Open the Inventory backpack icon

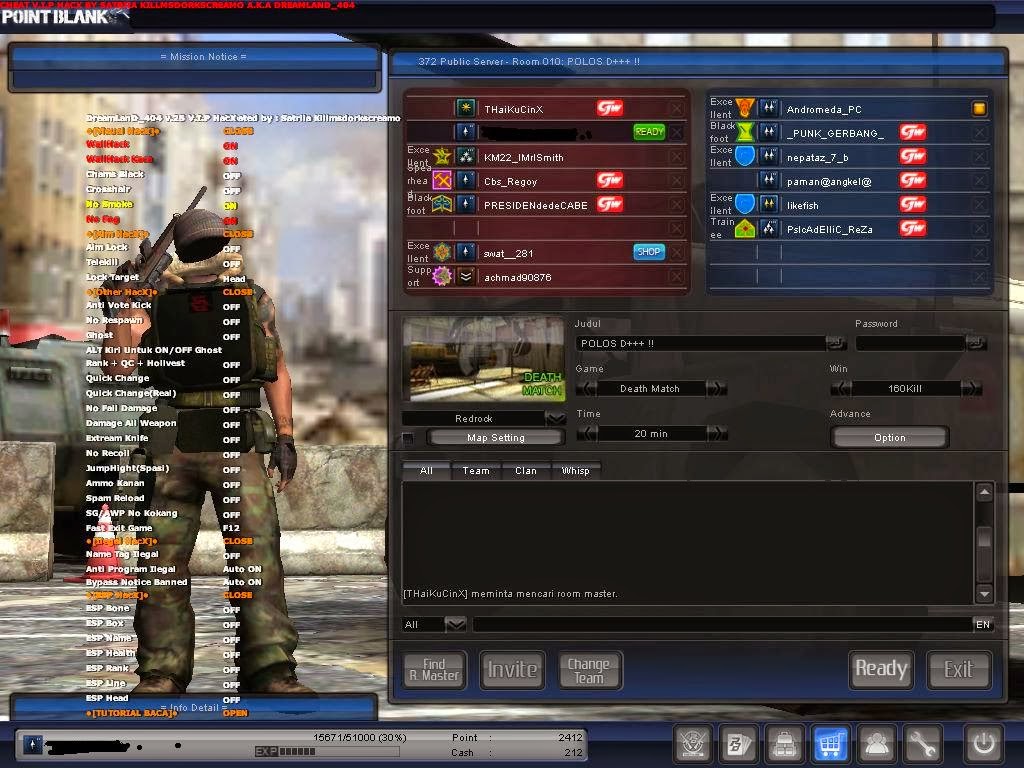(x=784, y=743)
